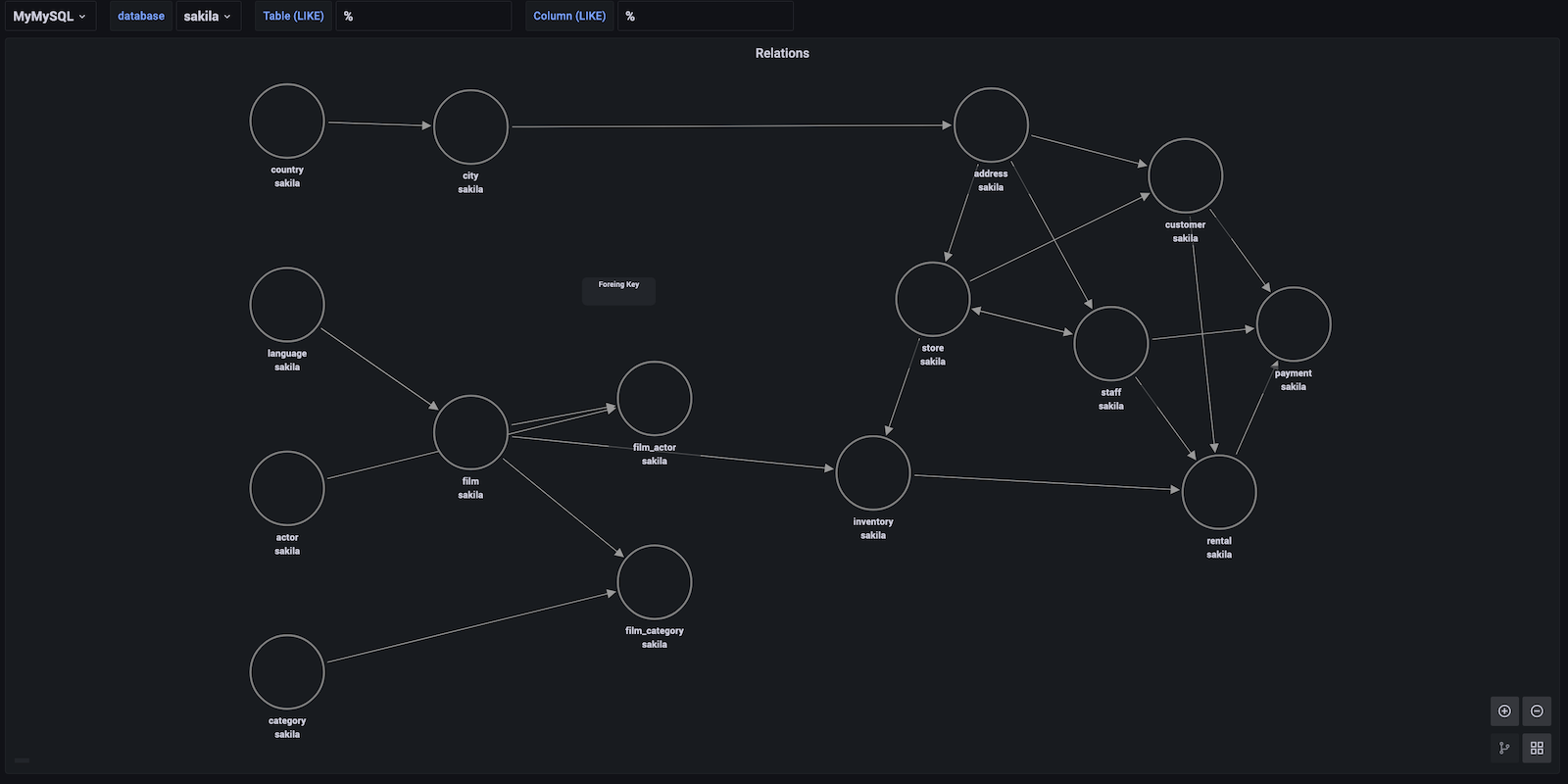The image size is (1568, 784).
Task: Focus the Column (LIKE) filter field
Action: 705,16
